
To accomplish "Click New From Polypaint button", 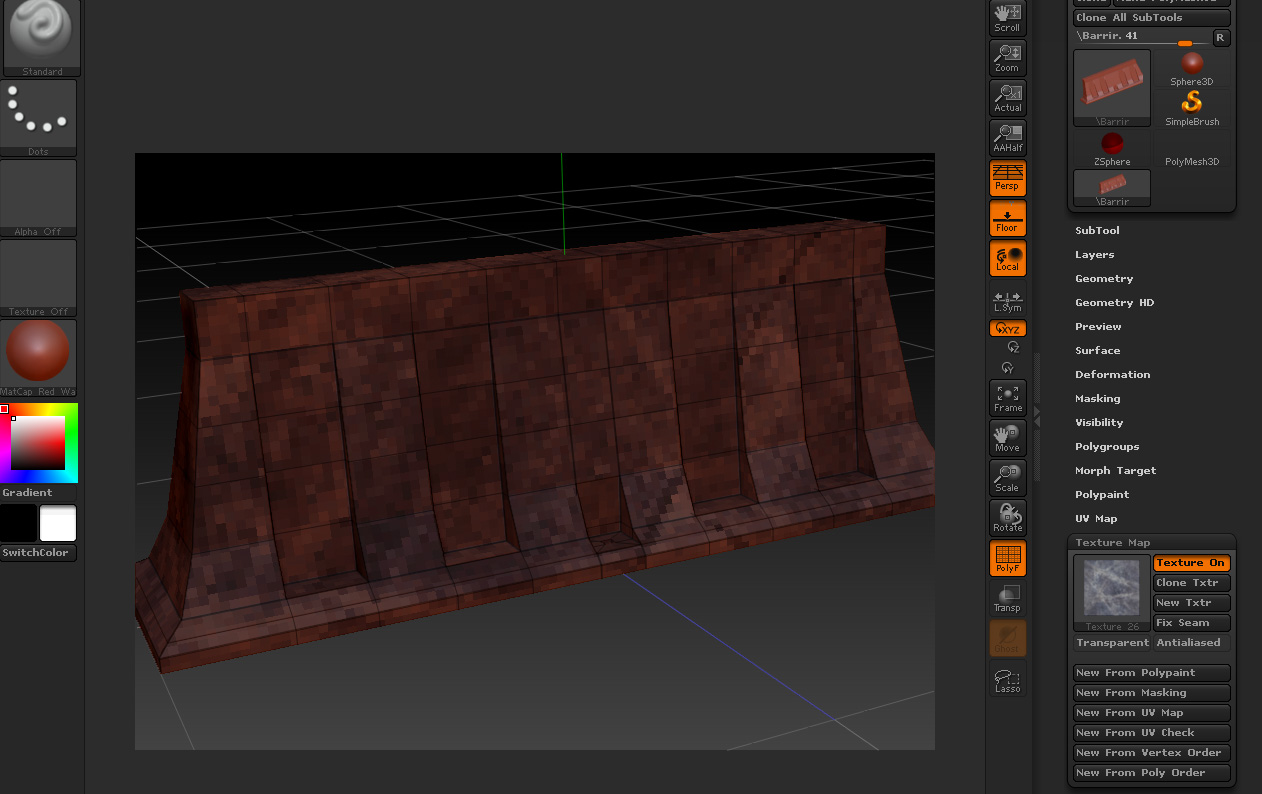I will tap(1151, 673).
